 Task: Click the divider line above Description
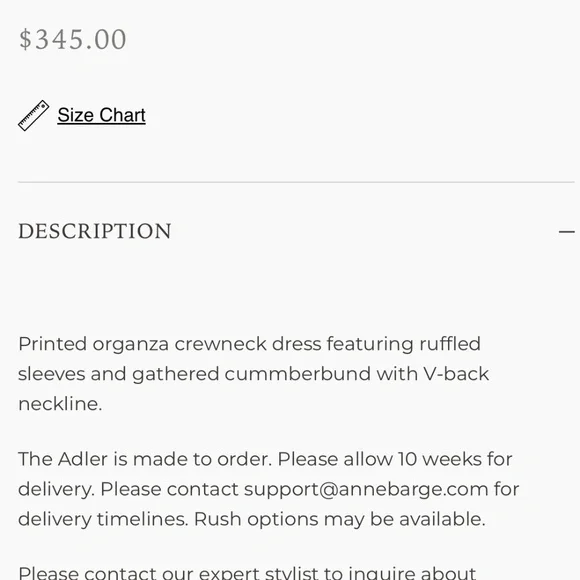coord(296,182)
